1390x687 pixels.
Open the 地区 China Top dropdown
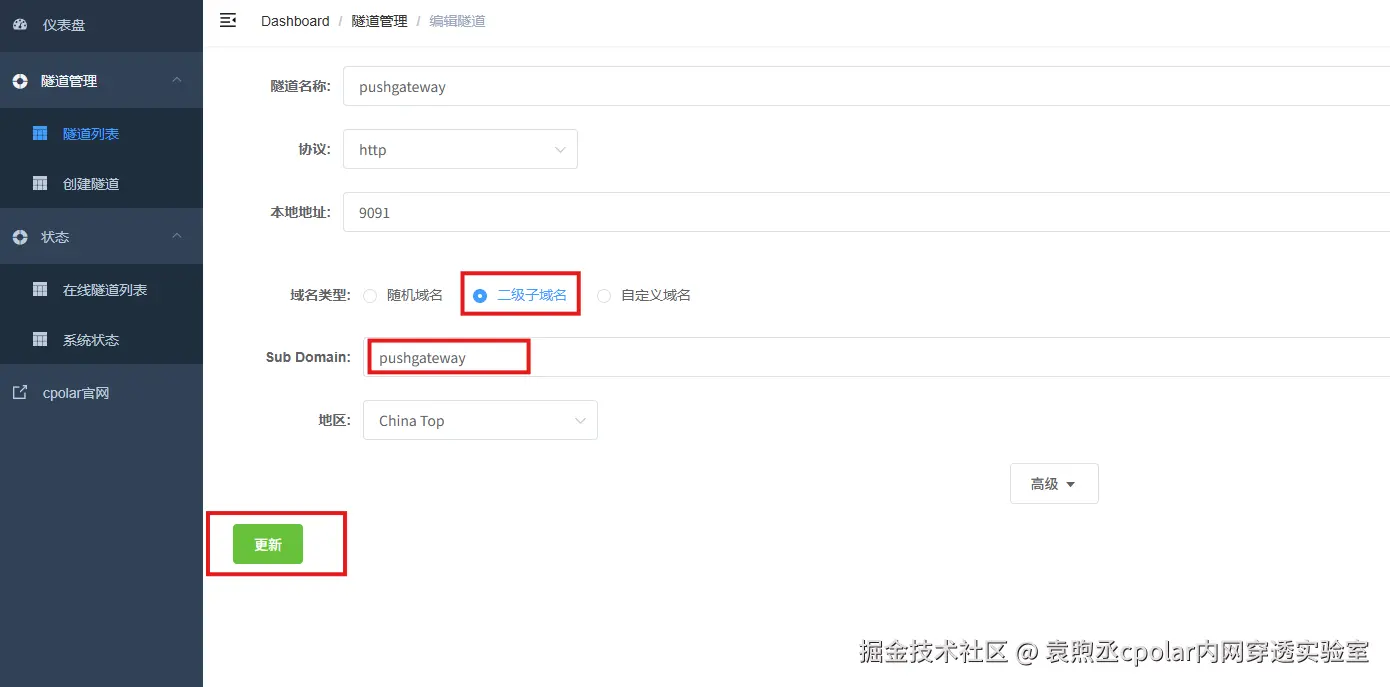coord(480,420)
